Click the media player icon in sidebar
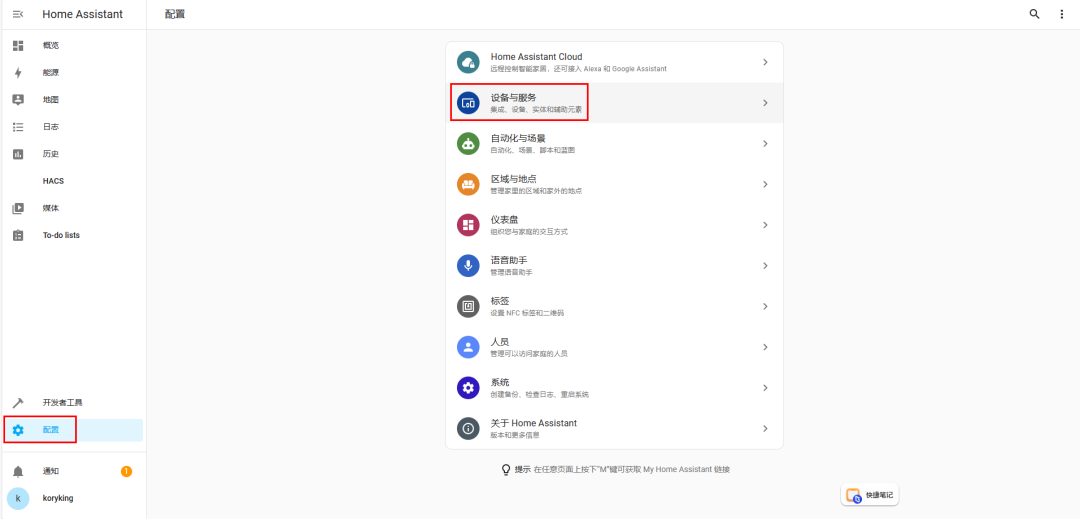 click(x=18, y=208)
